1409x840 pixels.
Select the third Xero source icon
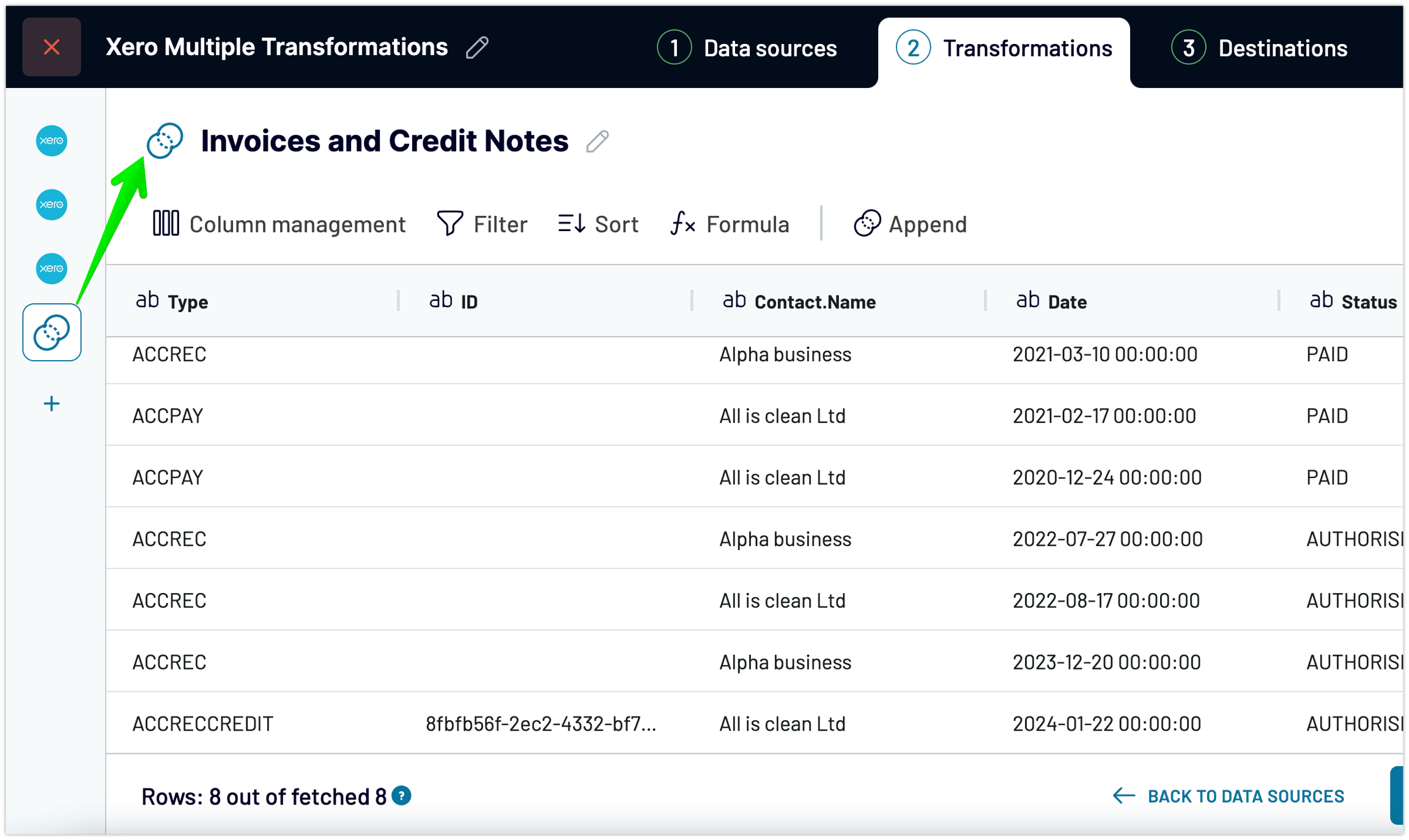click(x=51, y=268)
